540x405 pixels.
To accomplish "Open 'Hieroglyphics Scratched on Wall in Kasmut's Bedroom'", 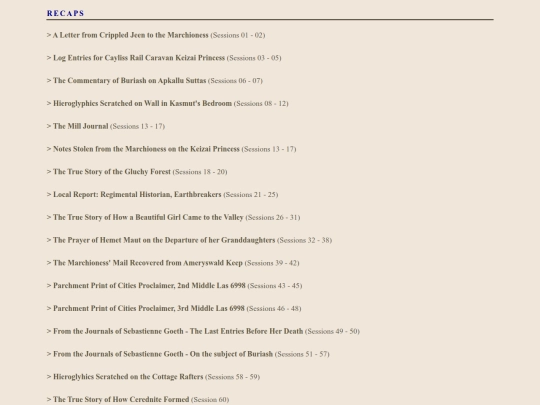I will [x=142, y=103].
